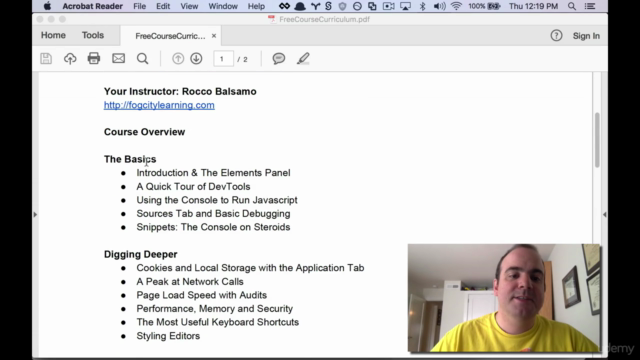Click Page Load Speed with Audits line
This screenshot has height=360, width=640.
[202, 295]
